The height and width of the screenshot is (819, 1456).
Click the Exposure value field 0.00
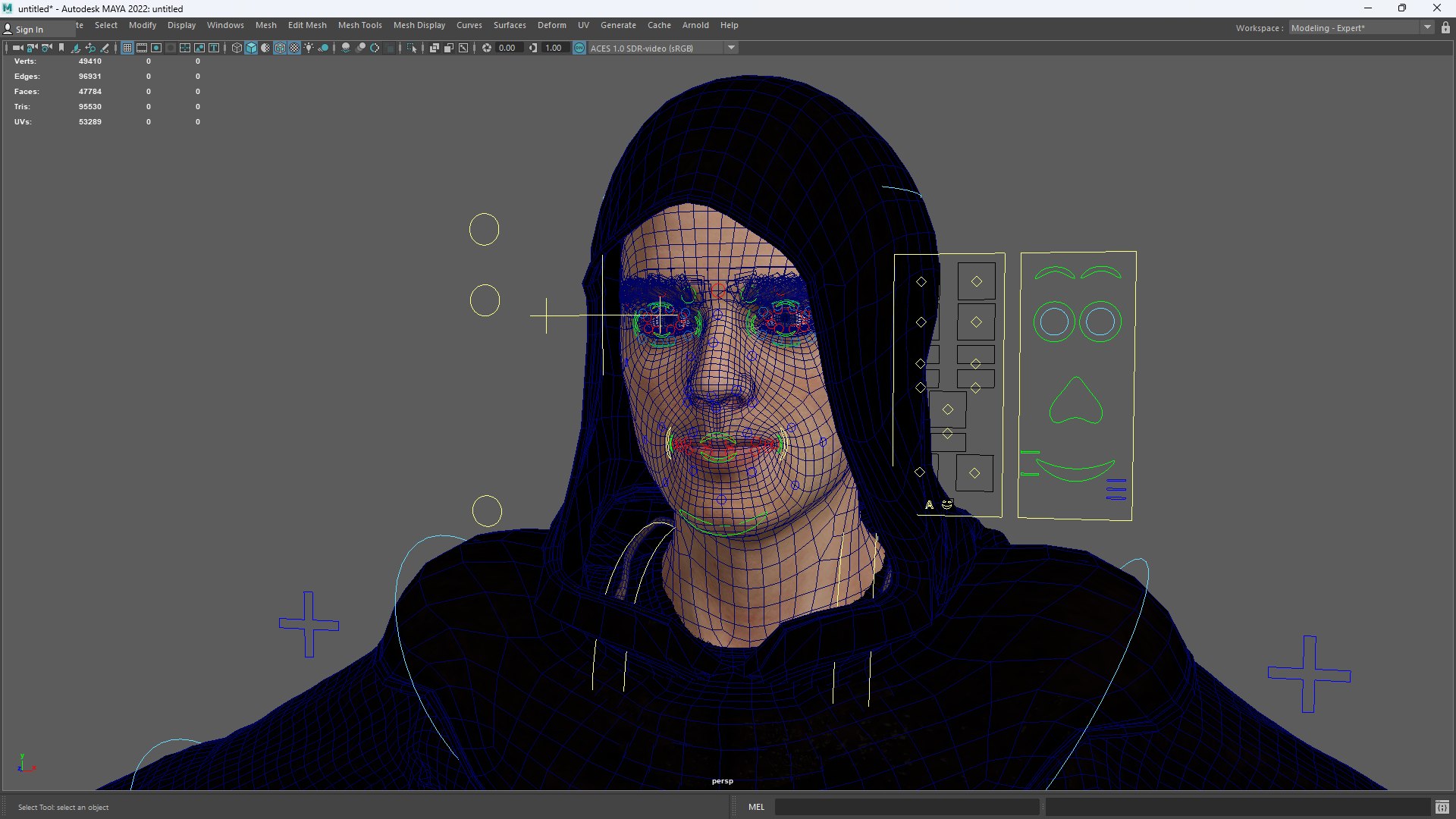point(508,48)
